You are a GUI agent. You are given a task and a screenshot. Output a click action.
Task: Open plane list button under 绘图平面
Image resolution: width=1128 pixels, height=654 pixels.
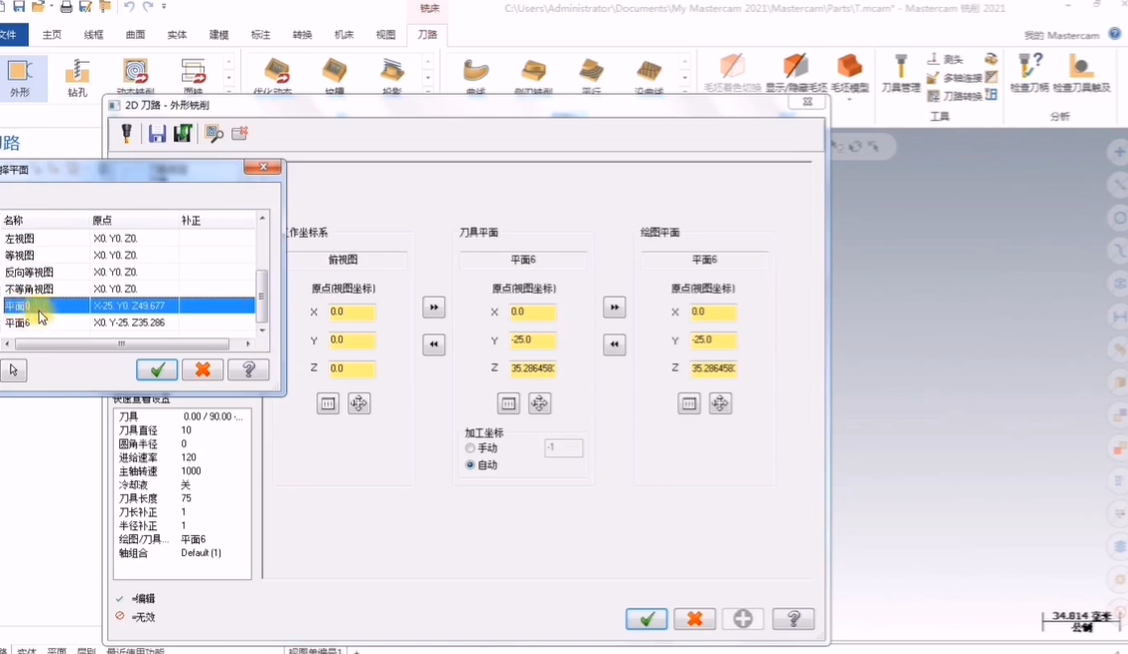(x=689, y=404)
